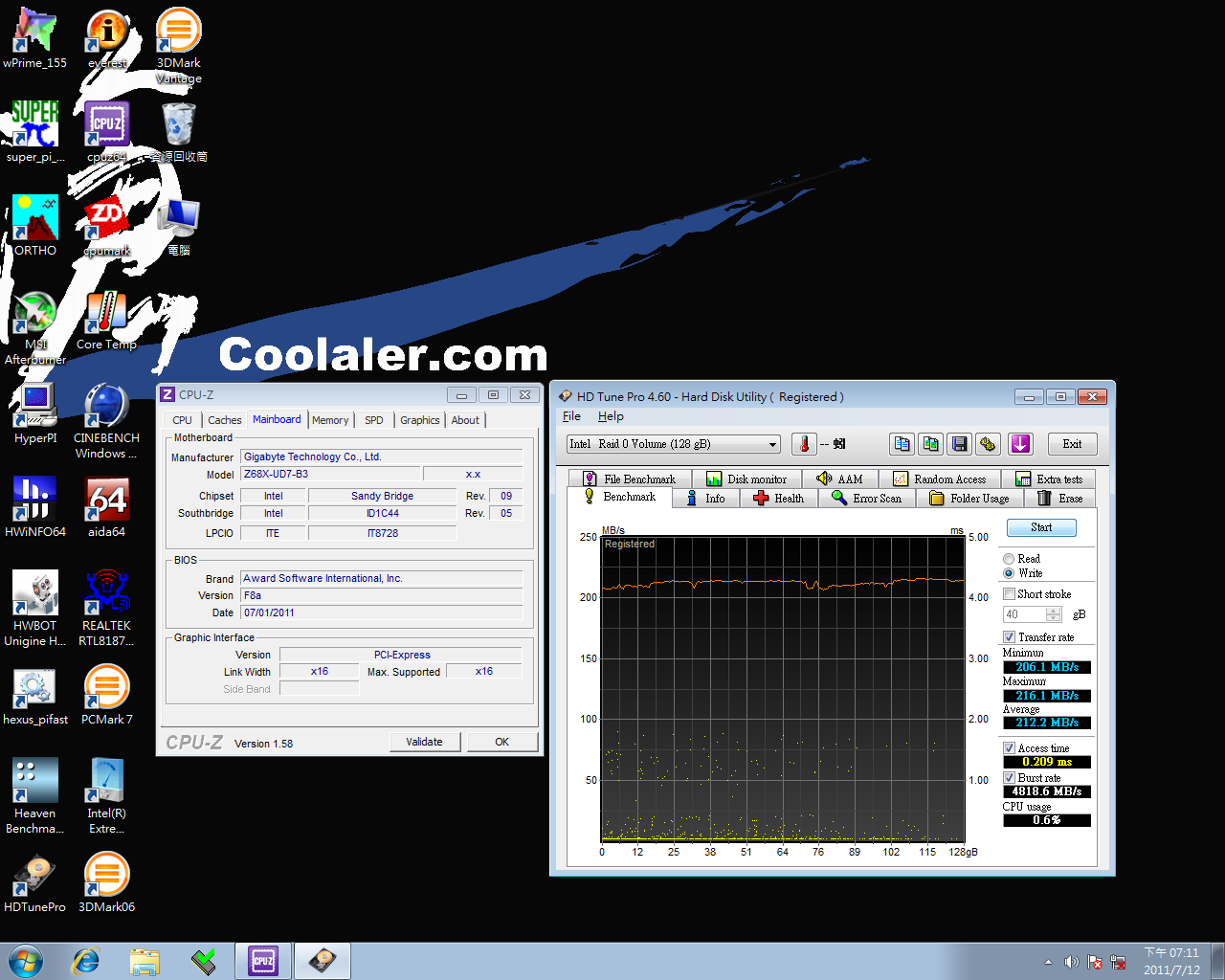The width and height of the screenshot is (1225, 980).
Task: Open the HyperPI desktop shortcut
Action: coord(35,413)
